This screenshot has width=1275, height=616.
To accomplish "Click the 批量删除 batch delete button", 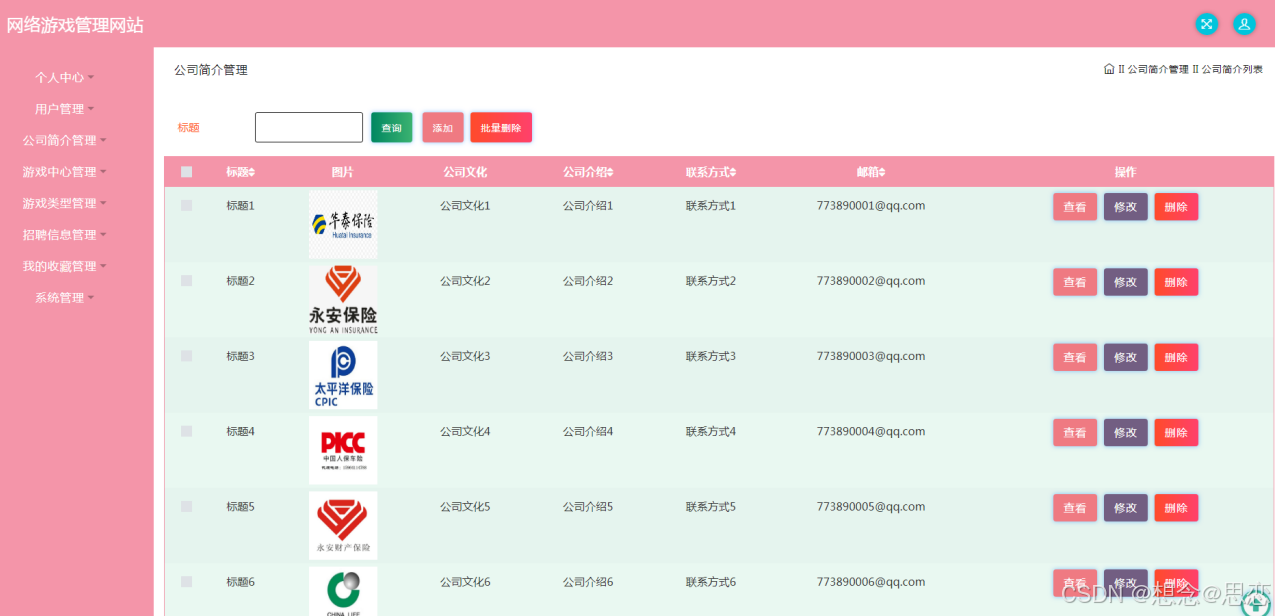I will [x=501, y=127].
